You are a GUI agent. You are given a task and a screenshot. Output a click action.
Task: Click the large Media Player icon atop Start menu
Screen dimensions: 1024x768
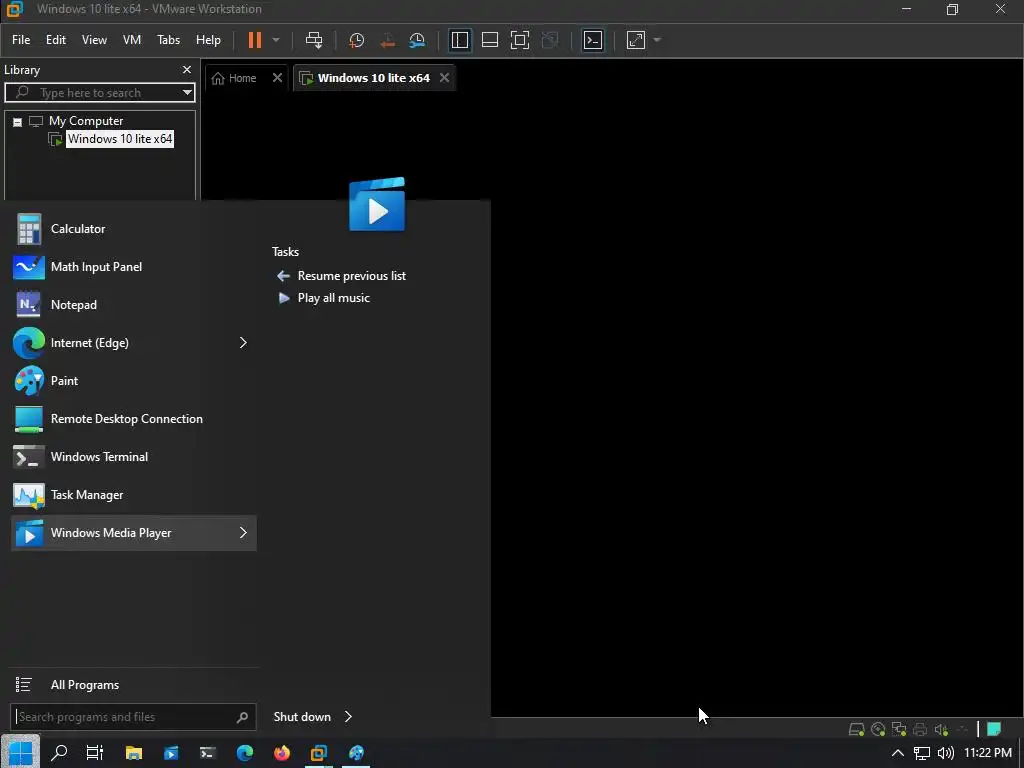[x=377, y=204]
